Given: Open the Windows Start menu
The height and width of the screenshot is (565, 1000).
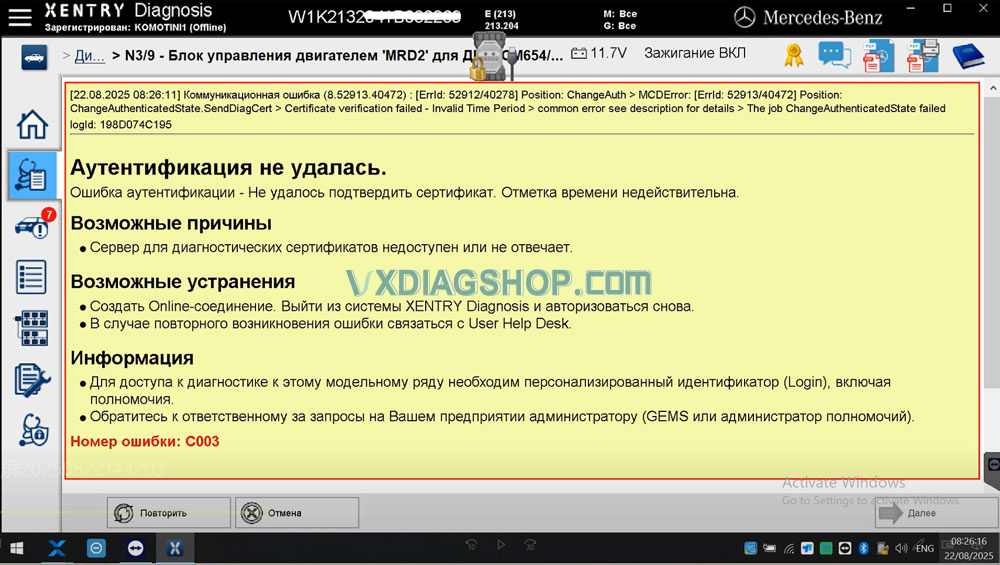Looking at the screenshot, I should [x=17, y=548].
